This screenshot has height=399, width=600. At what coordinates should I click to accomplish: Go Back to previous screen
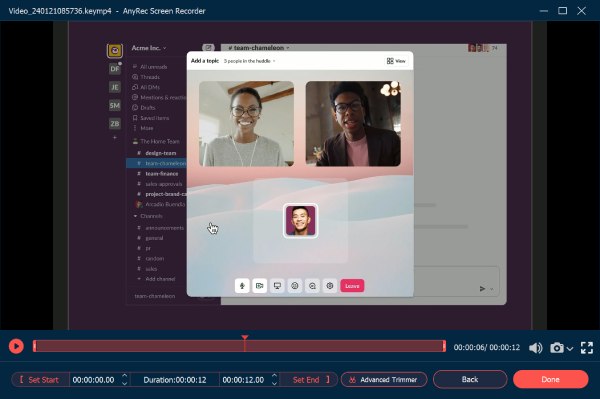470,379
